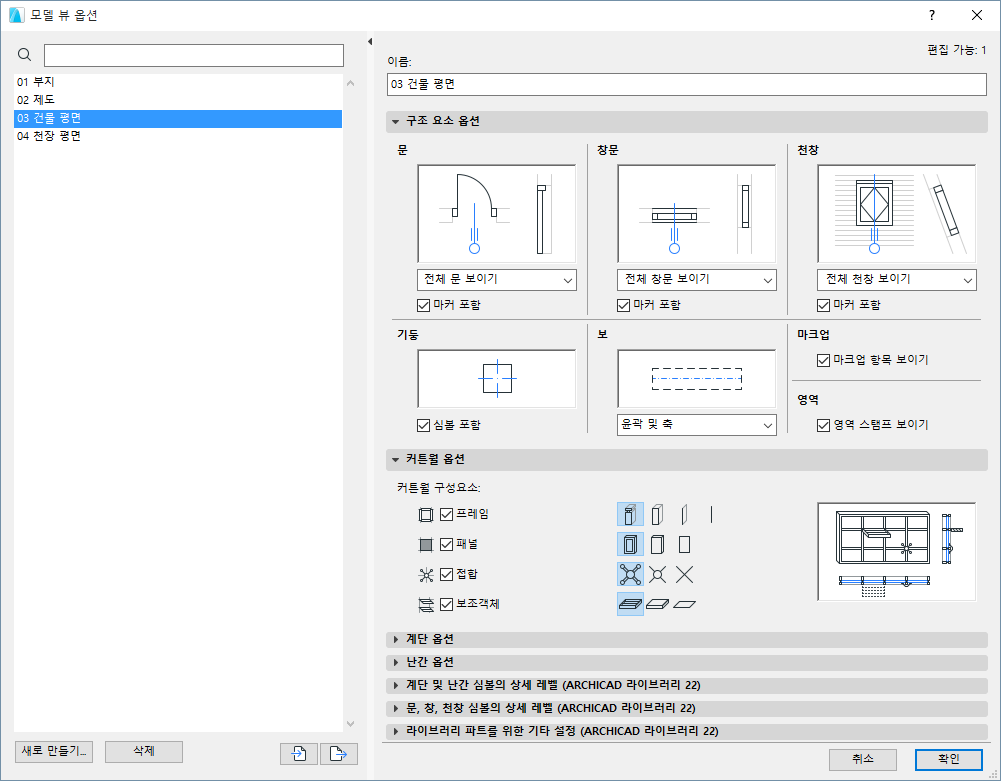Select the contour-only panel display mode icon
1001x781 pixels.
pyautogui.click(x=683, y=544)
